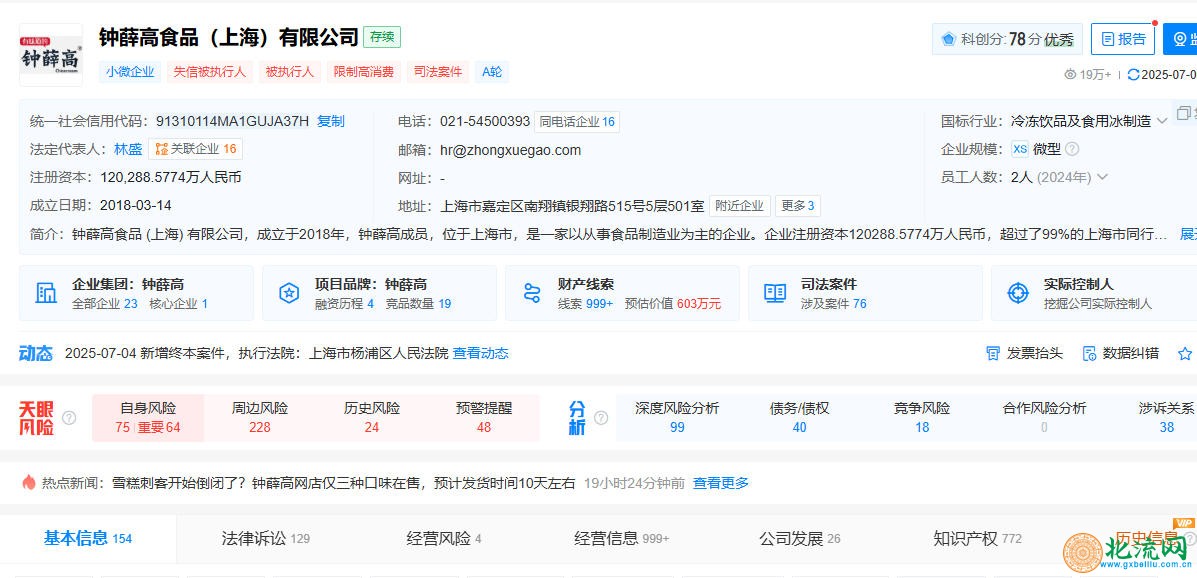The image size is (1197, 578).
Task: Open 深度风险分析 99
Action: pyautogui.click(x=677, y=418)
